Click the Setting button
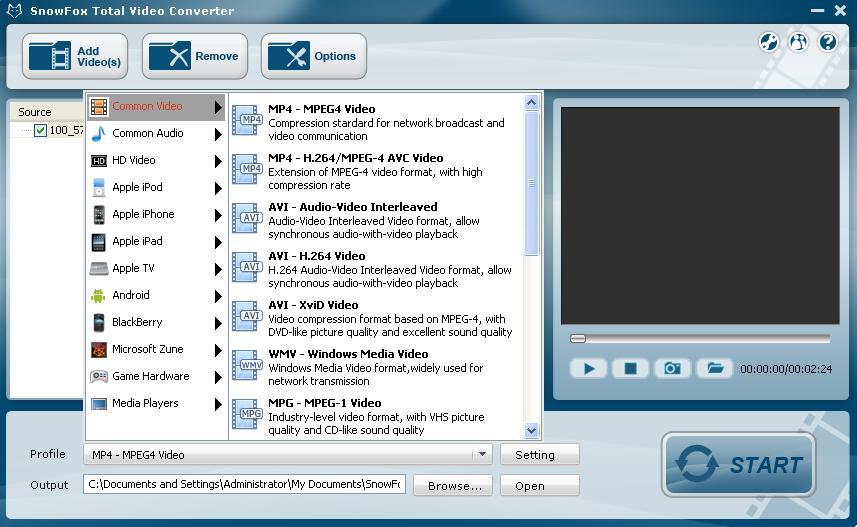 539,455
